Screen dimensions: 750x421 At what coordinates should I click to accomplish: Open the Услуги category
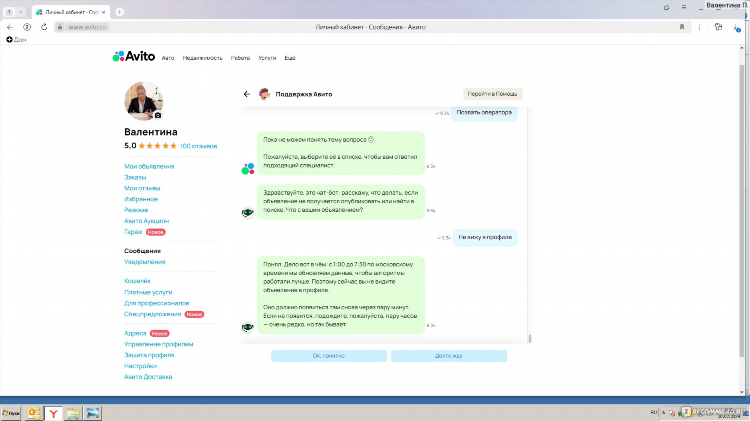[267, 58]
